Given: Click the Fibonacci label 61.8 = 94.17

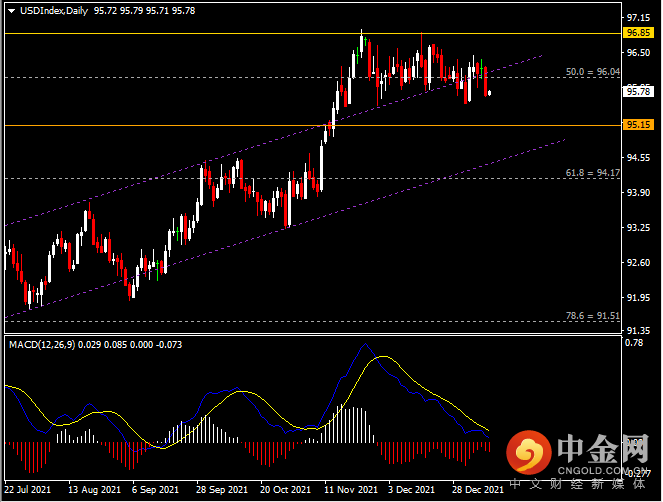Looking at the screenshot, I should [593, 173].
